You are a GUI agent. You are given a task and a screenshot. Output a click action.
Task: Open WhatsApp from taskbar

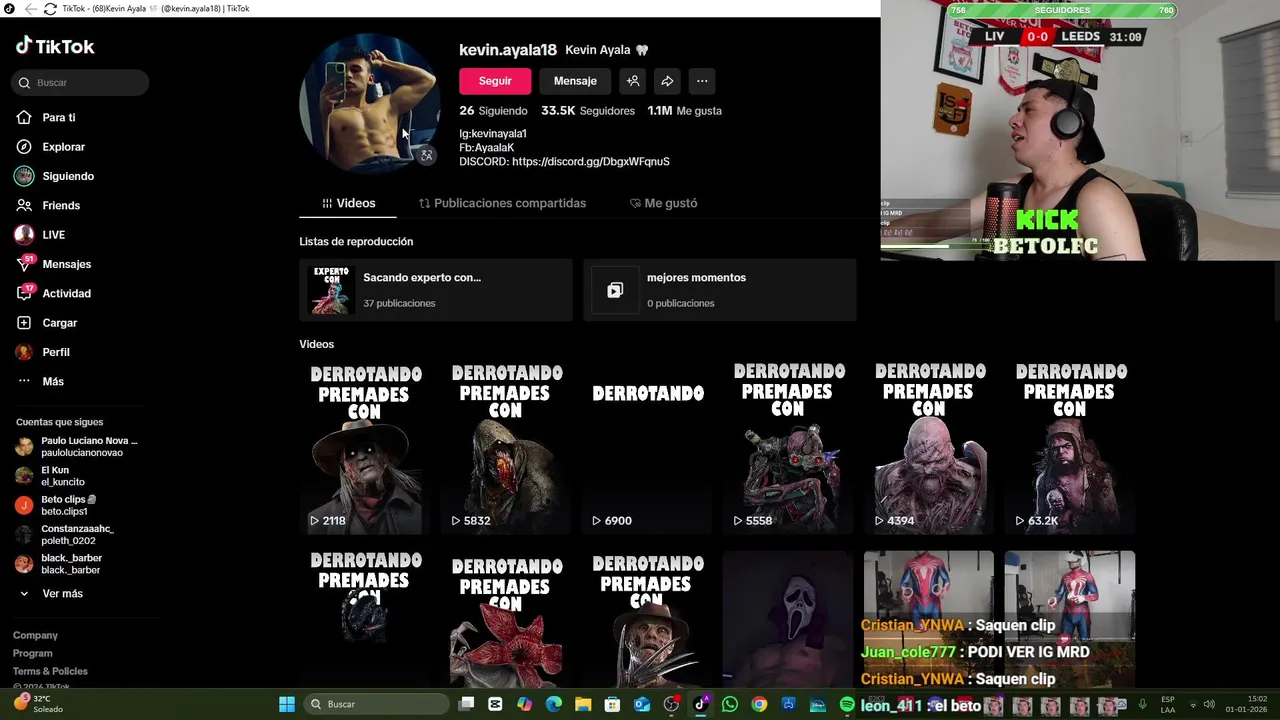730,704
